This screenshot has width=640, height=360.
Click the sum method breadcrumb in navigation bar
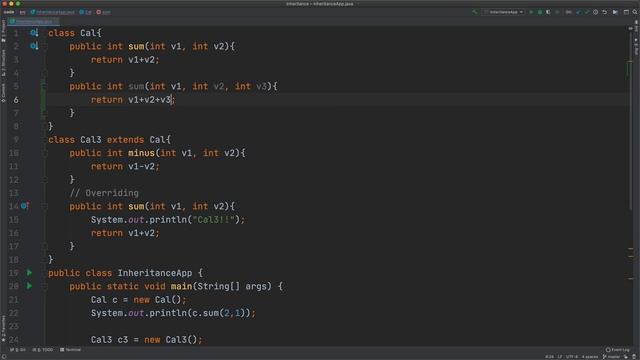[x=103, y=12]
